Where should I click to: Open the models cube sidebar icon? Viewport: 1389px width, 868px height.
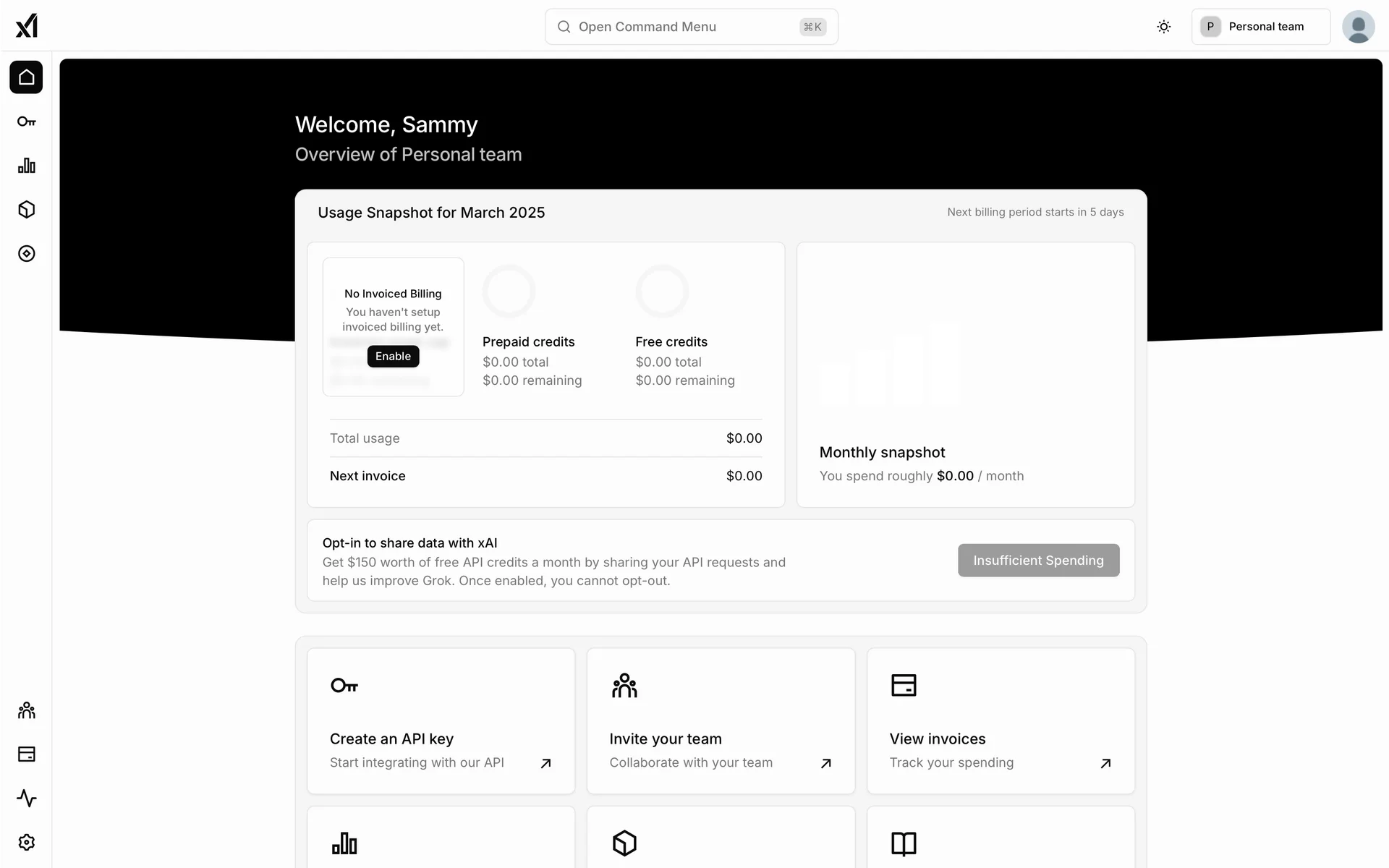pos(27,210)
